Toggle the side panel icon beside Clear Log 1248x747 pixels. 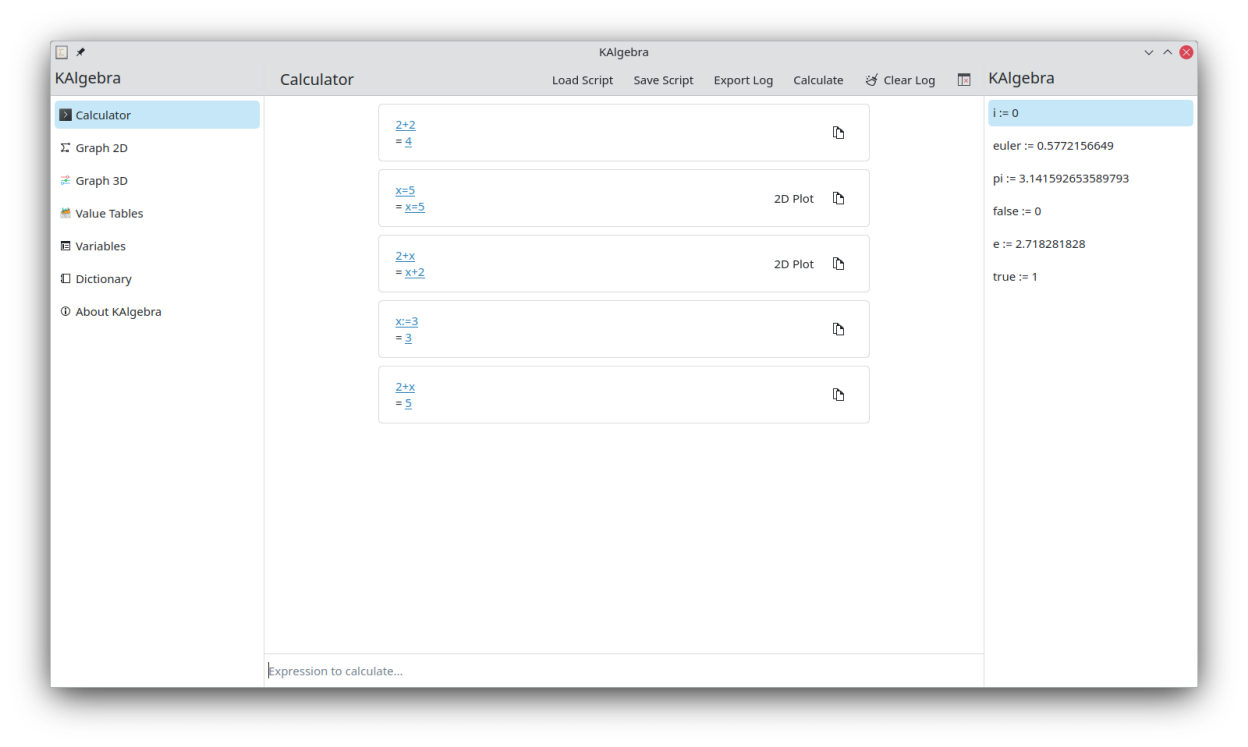click(964, 80)
